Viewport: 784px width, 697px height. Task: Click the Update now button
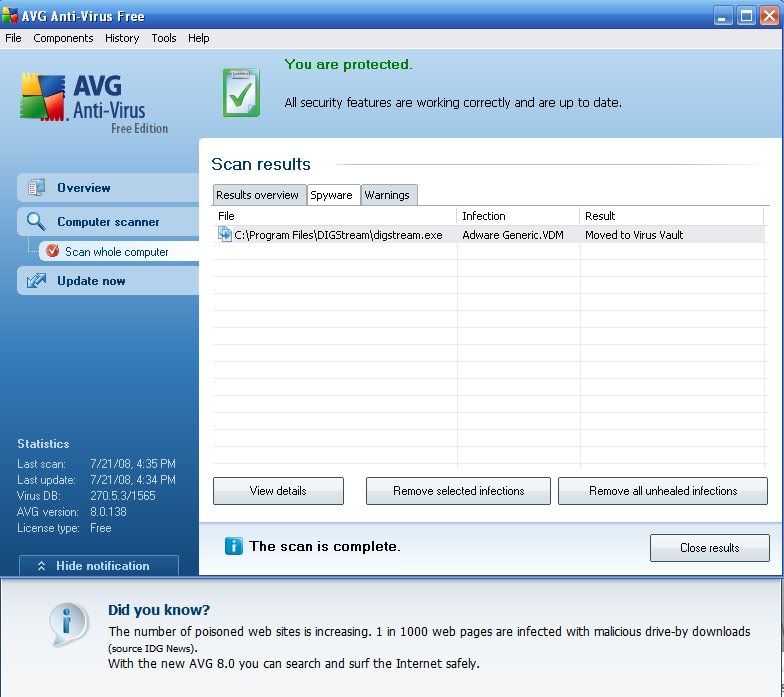click(x=108, y=280)
